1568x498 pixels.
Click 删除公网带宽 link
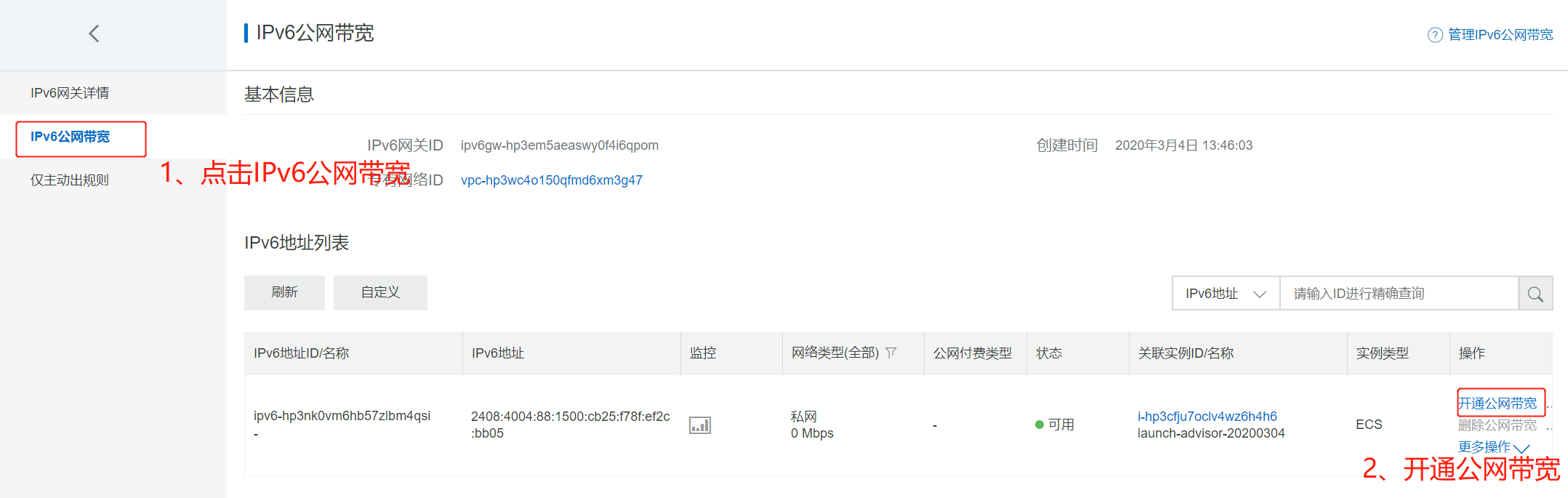click(1497, 425)
